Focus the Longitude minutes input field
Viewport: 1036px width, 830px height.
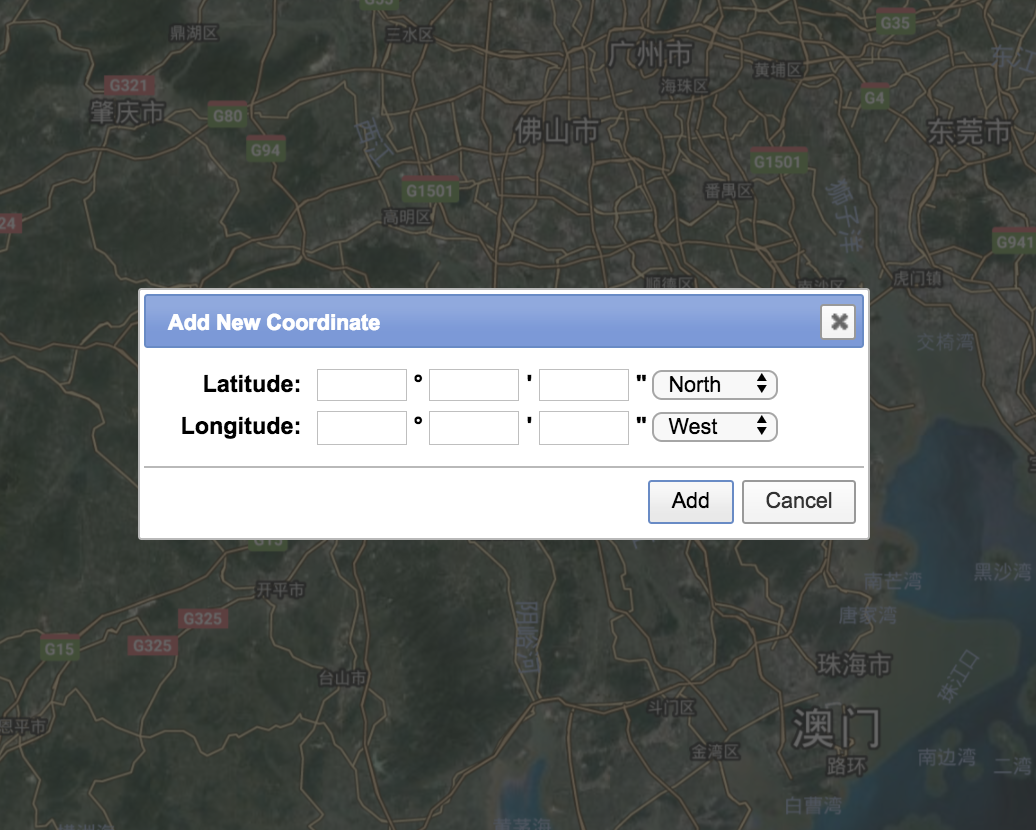474,427
